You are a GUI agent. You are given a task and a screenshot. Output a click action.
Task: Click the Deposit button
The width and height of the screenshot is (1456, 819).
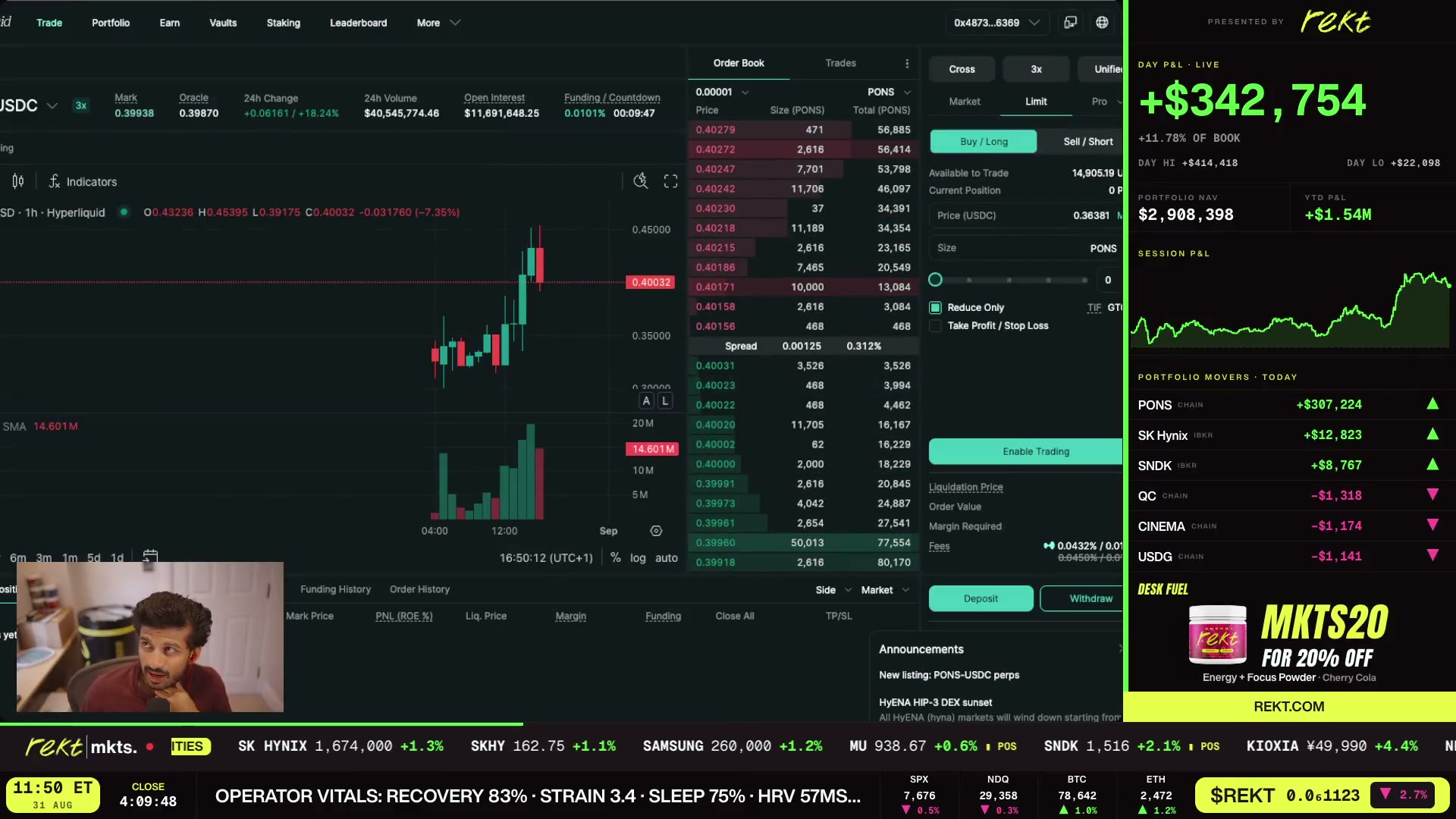(981, 598)
